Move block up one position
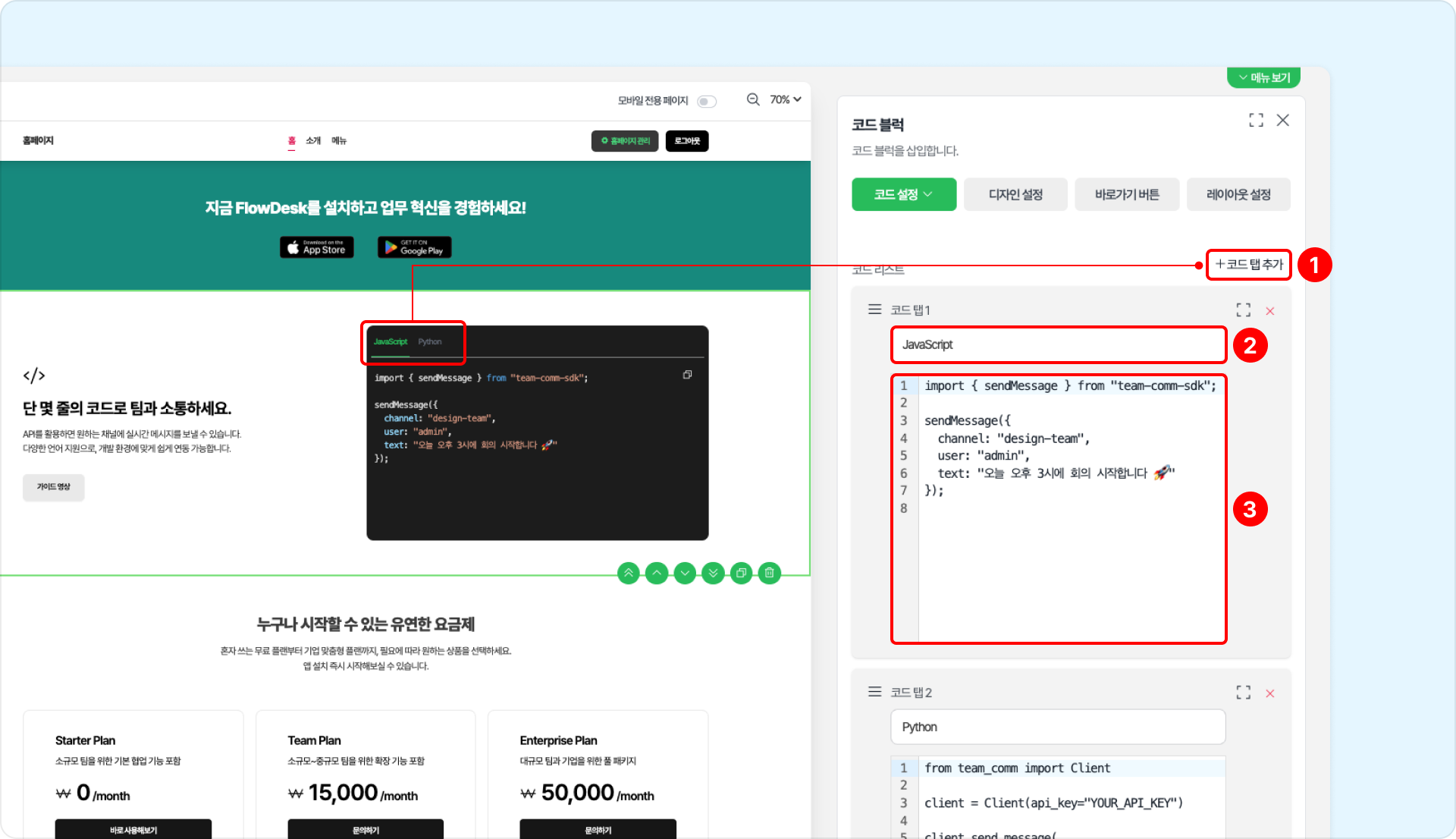The height and width of the screenshot is (839, 1456). pos(657,573)
